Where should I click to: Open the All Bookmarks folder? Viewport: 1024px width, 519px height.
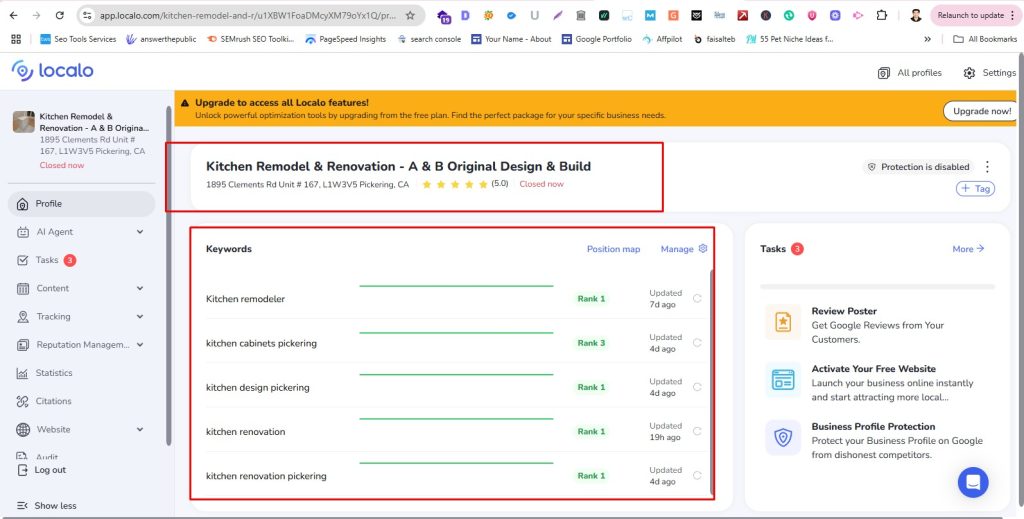(985, 39)
